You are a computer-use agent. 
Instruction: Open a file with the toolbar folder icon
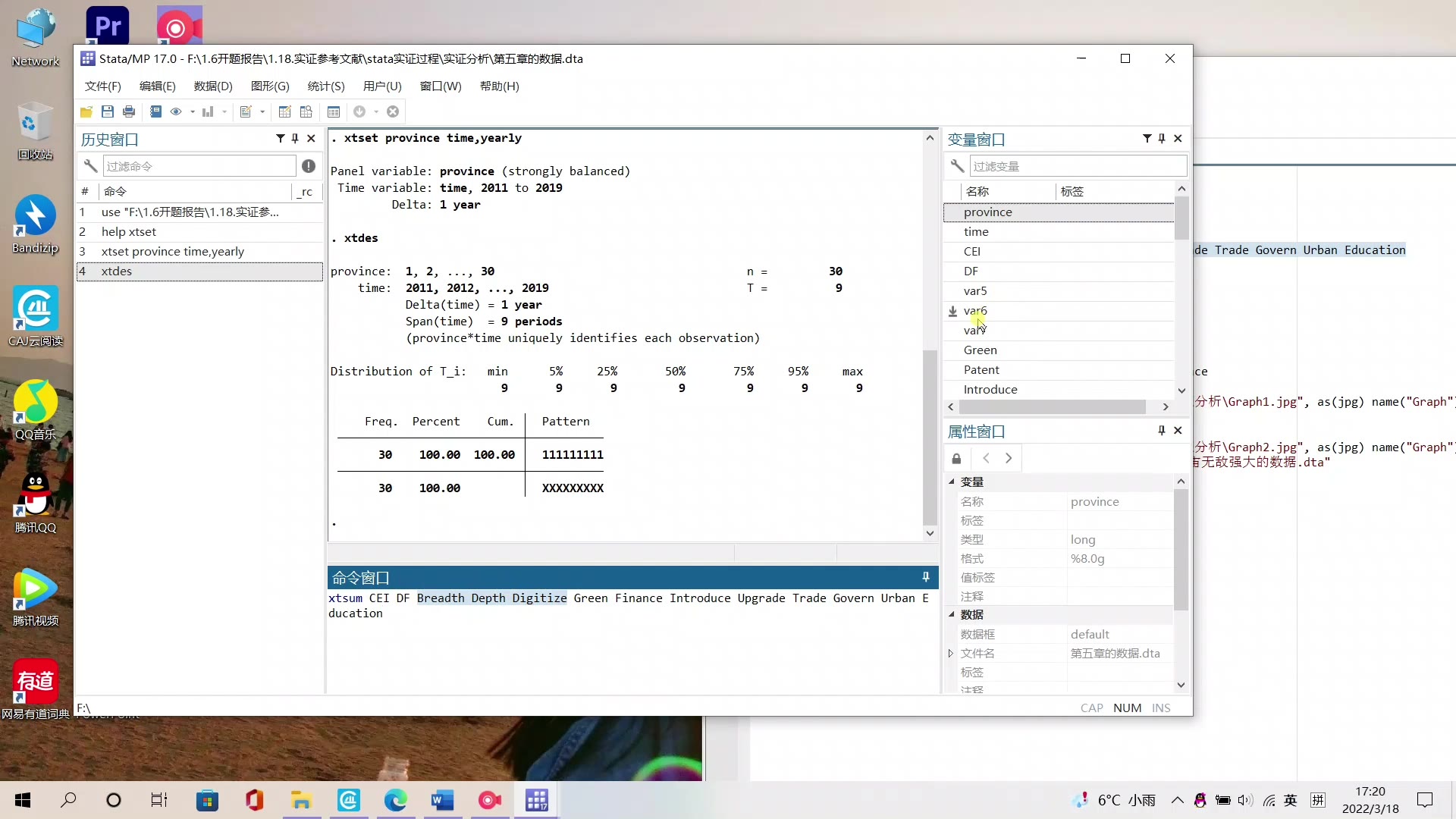[x=86, y=111]
